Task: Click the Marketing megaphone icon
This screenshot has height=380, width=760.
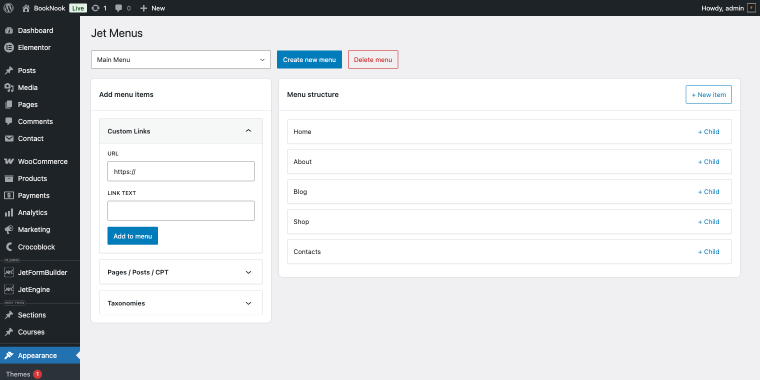Action: (x=9, y=229)
